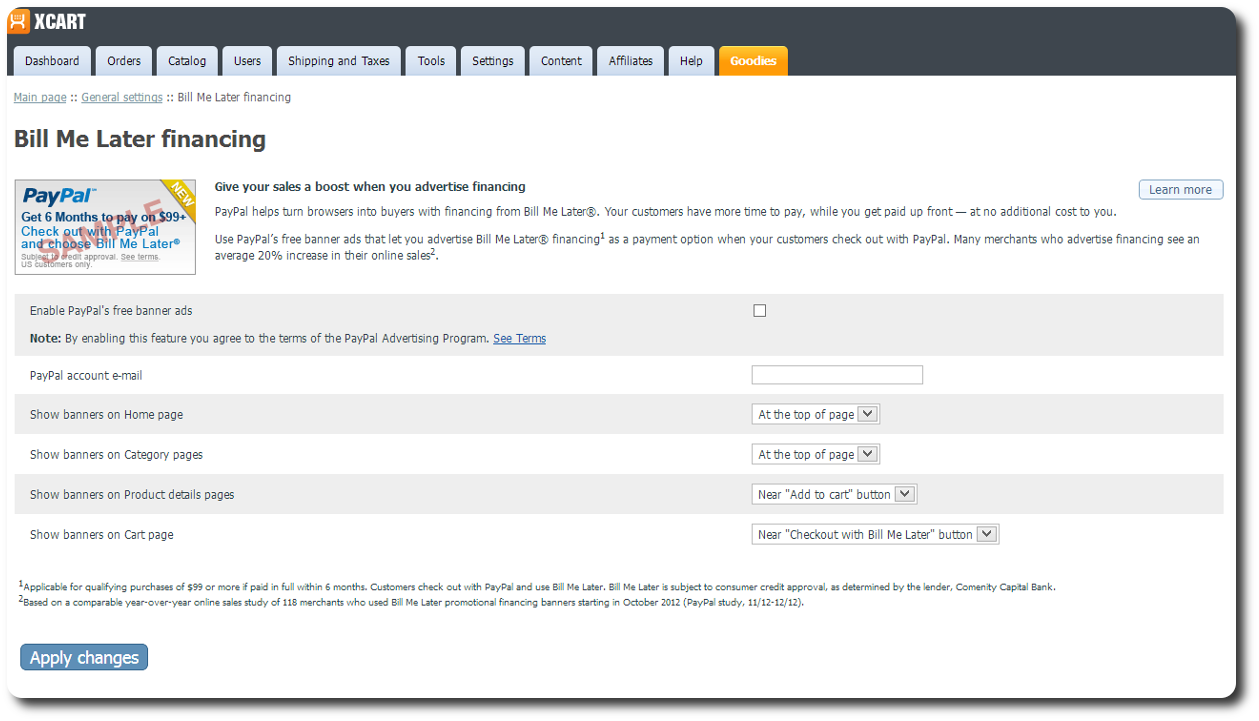The image size is (1259, 721).
Task: Open the Tools tab
Action: [431, 61]
